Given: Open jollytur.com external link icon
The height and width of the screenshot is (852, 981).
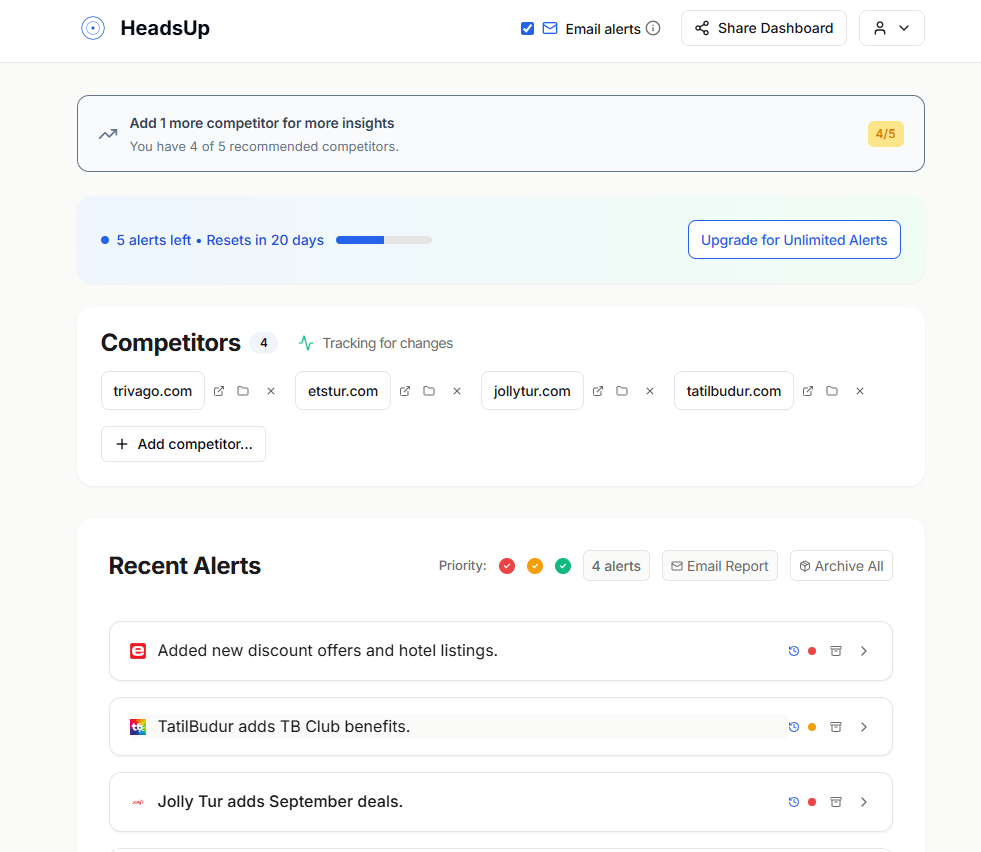Looking at the screenshot, I should pos(597,391).
